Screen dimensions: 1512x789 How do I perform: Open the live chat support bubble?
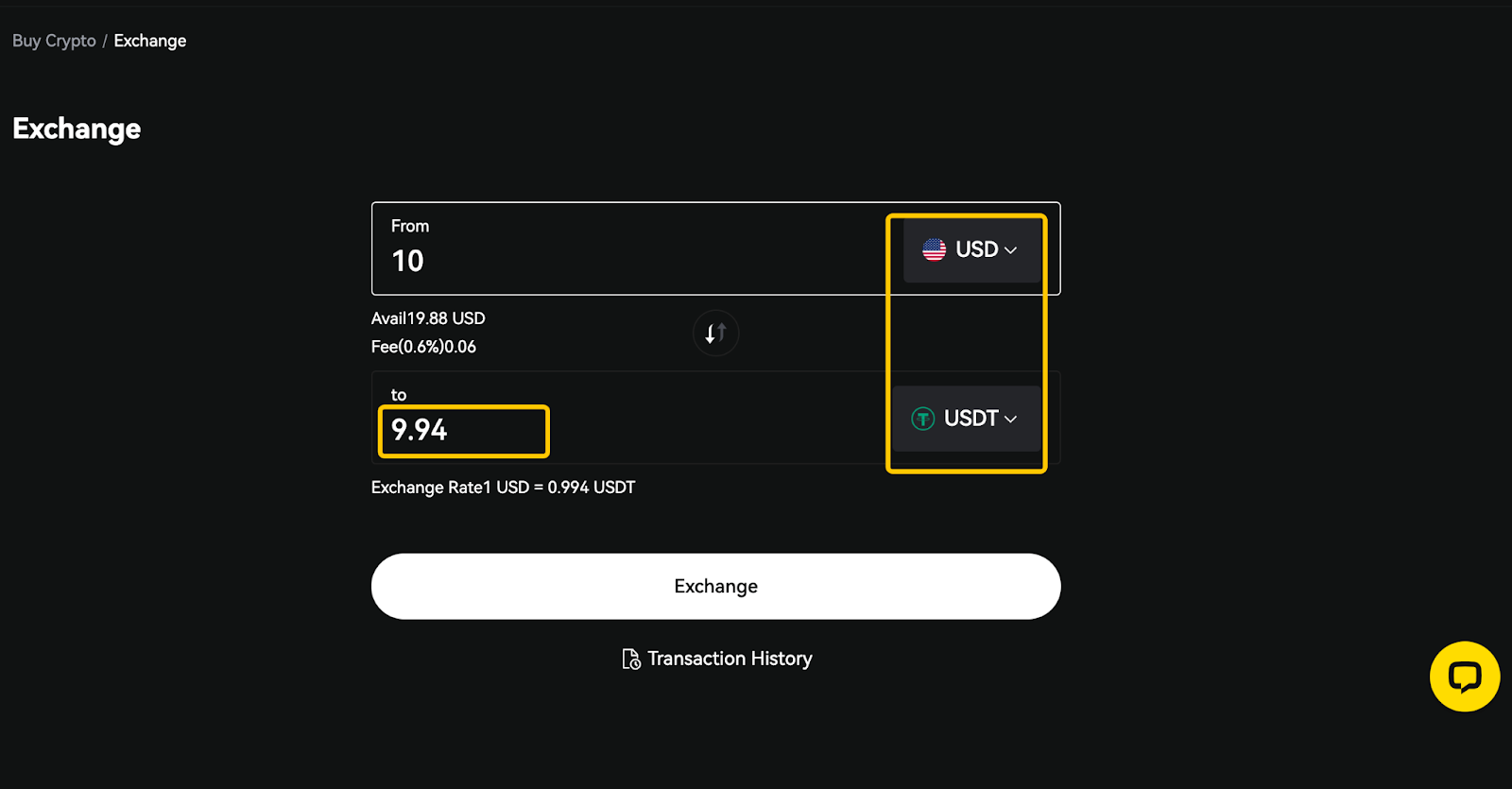click(x=1465, y=677)
